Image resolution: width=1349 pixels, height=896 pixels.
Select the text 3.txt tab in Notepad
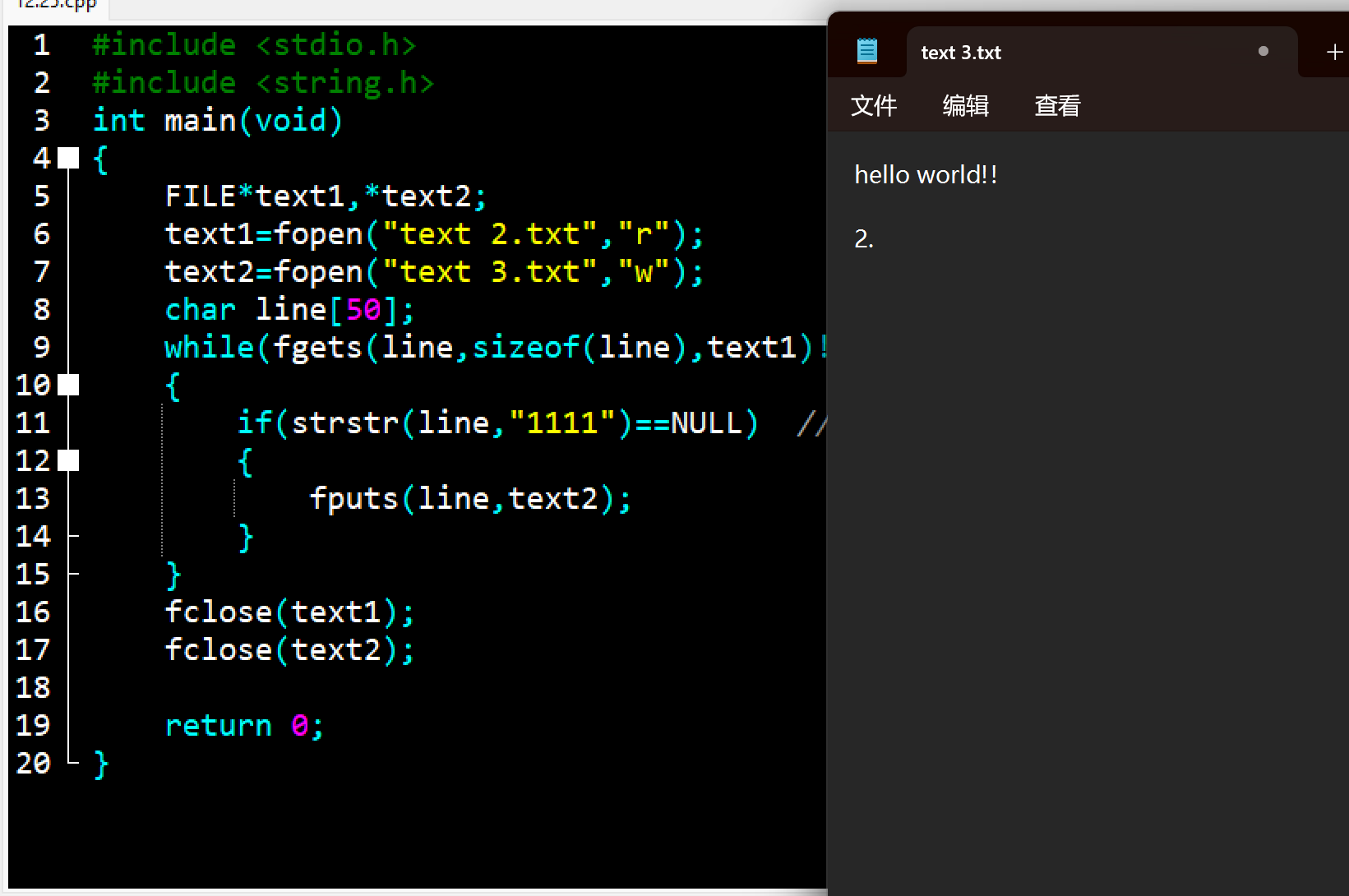coord(1102,53)
